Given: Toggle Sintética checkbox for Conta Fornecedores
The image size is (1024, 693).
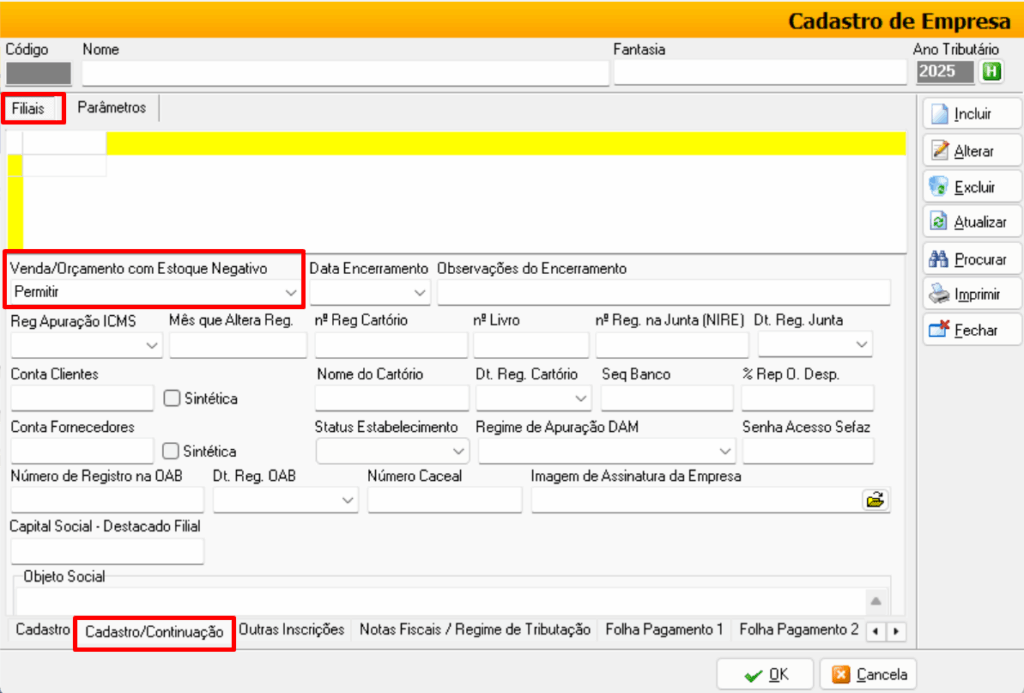Looking at the screenshot, I should tap(172, 451).
